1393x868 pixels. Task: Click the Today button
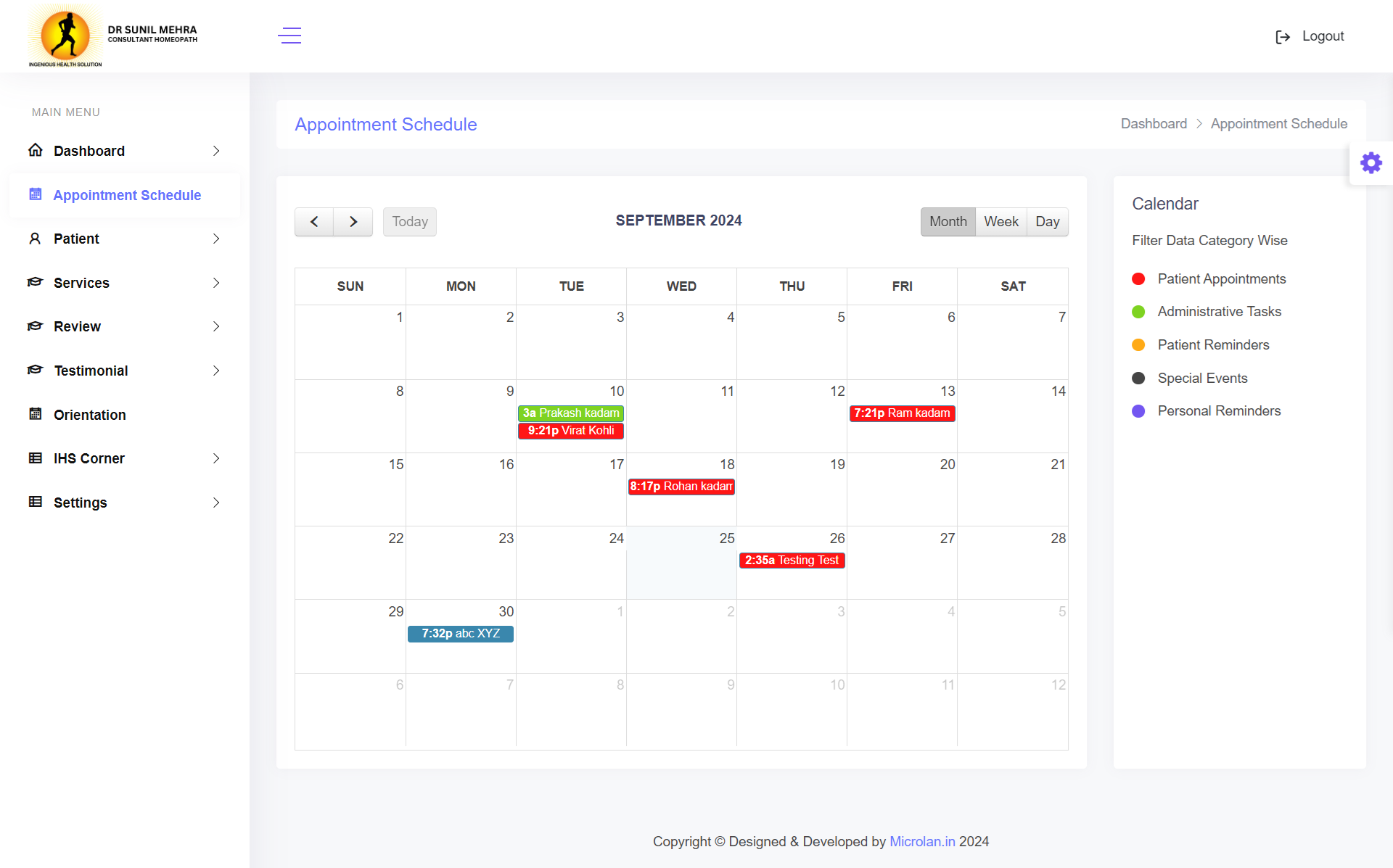(410, 222)
